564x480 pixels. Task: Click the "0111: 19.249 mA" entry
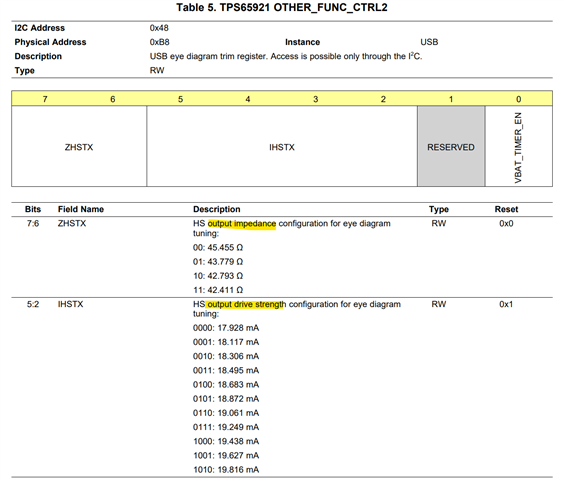(x=226, y=427)
